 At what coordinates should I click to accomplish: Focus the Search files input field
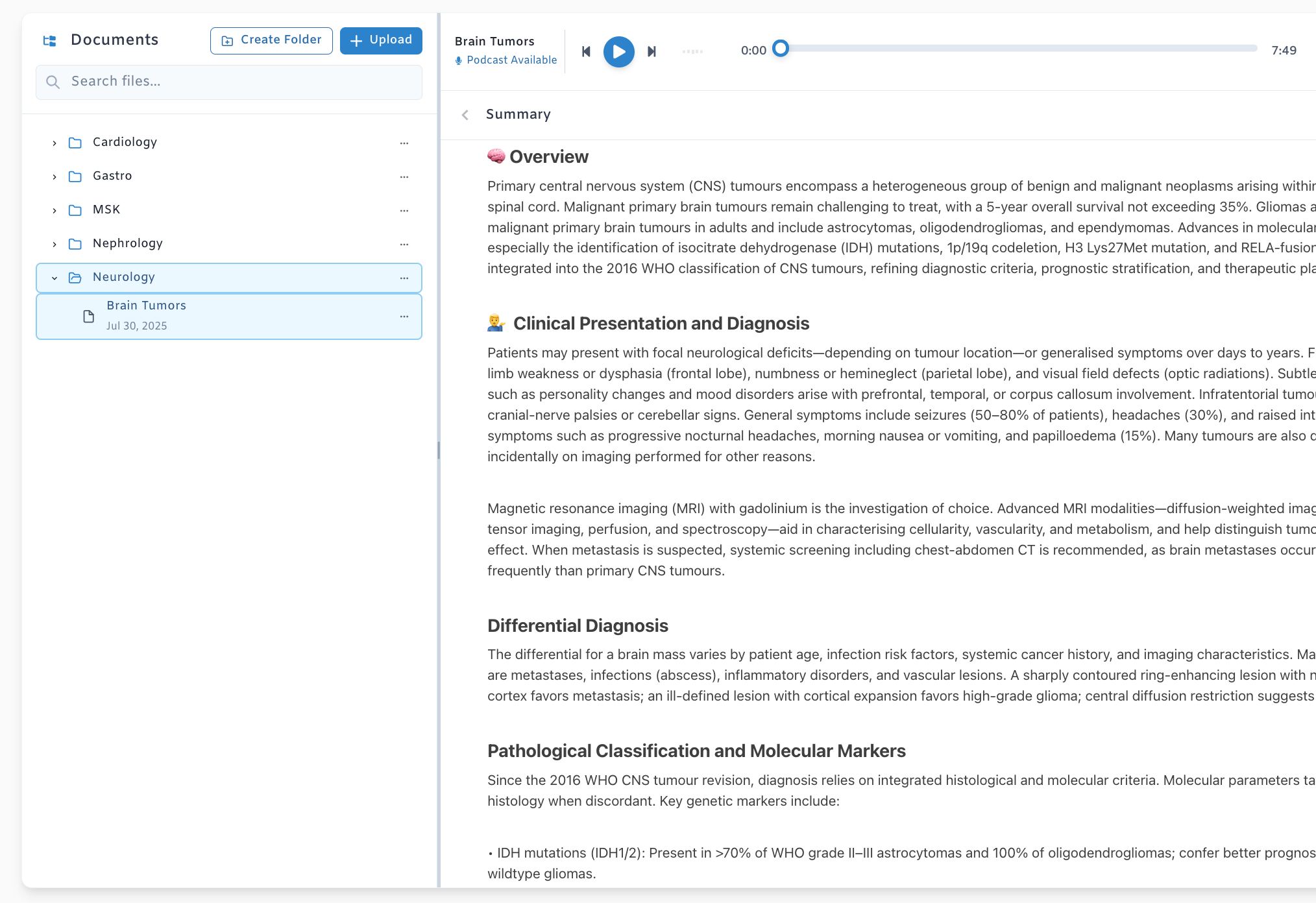pyautogui.click(x=229, y=82)
